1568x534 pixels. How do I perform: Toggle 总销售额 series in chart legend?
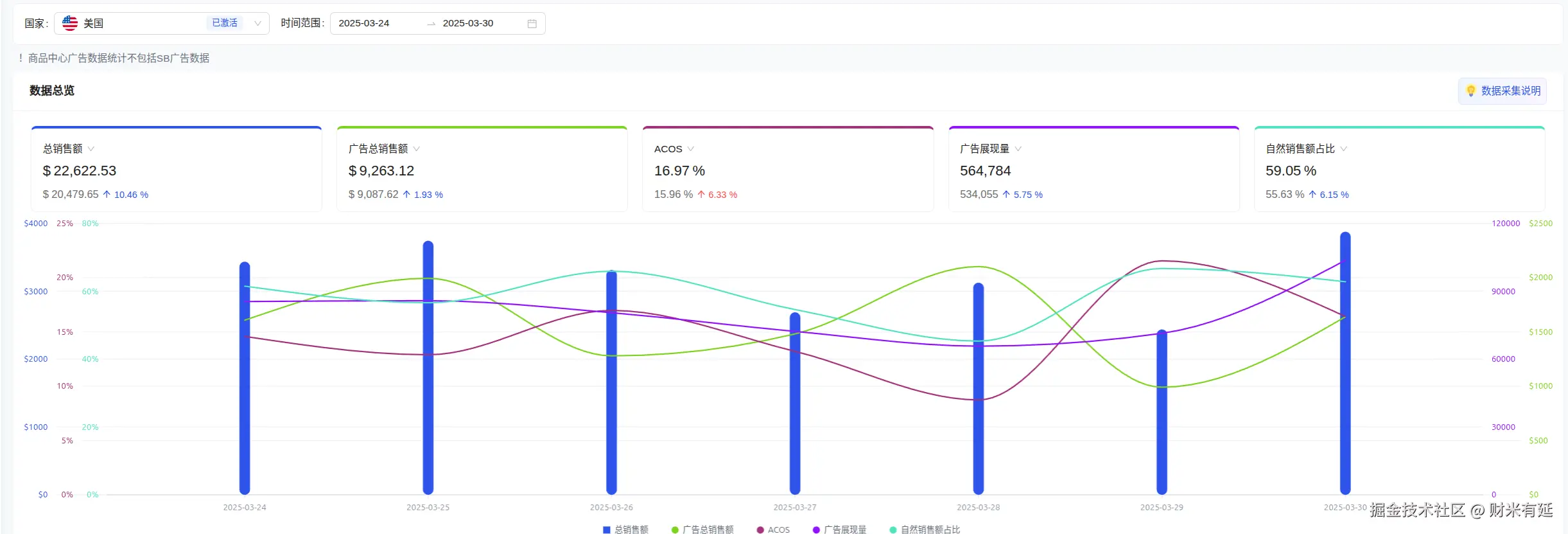click(x=625, y=530)
